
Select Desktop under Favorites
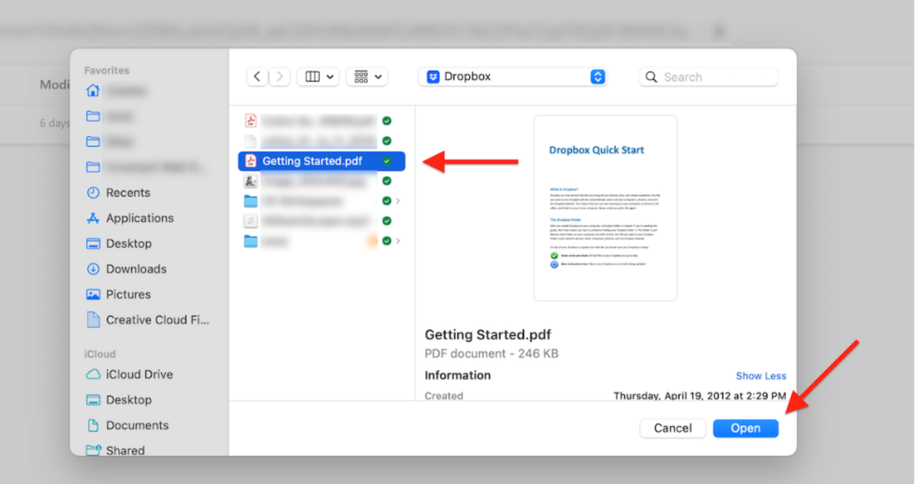click(118, 243)
